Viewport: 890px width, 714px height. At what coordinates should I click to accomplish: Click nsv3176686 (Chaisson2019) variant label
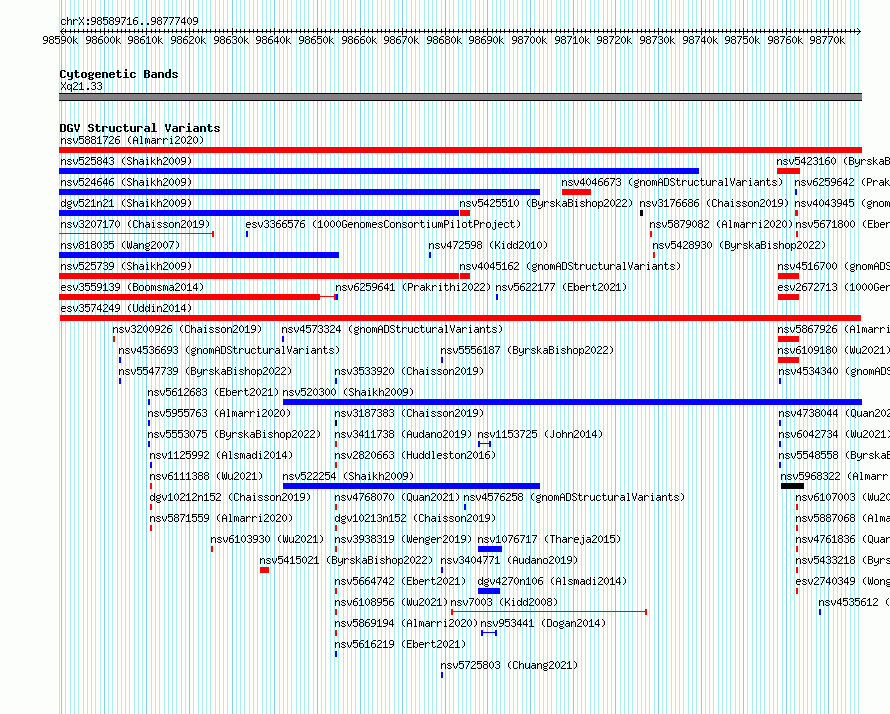[714, 203]
